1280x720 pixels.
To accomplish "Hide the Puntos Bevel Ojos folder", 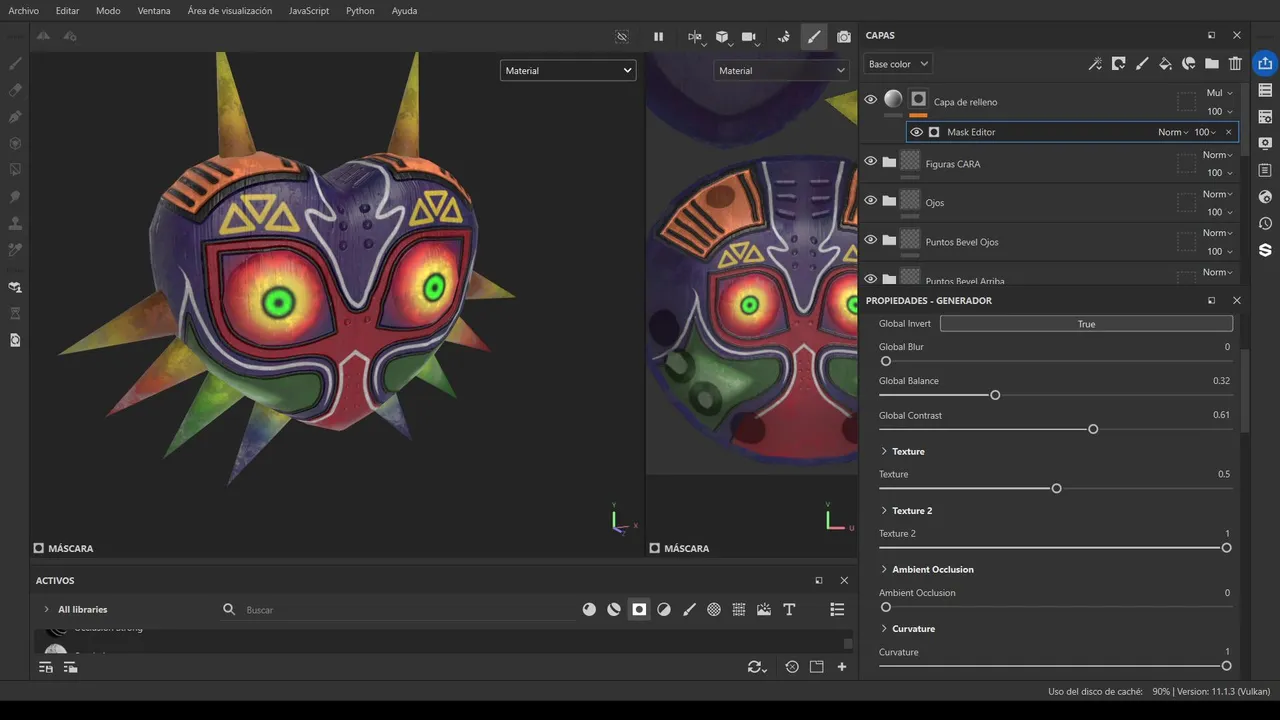I will click(x=870, y=240).
